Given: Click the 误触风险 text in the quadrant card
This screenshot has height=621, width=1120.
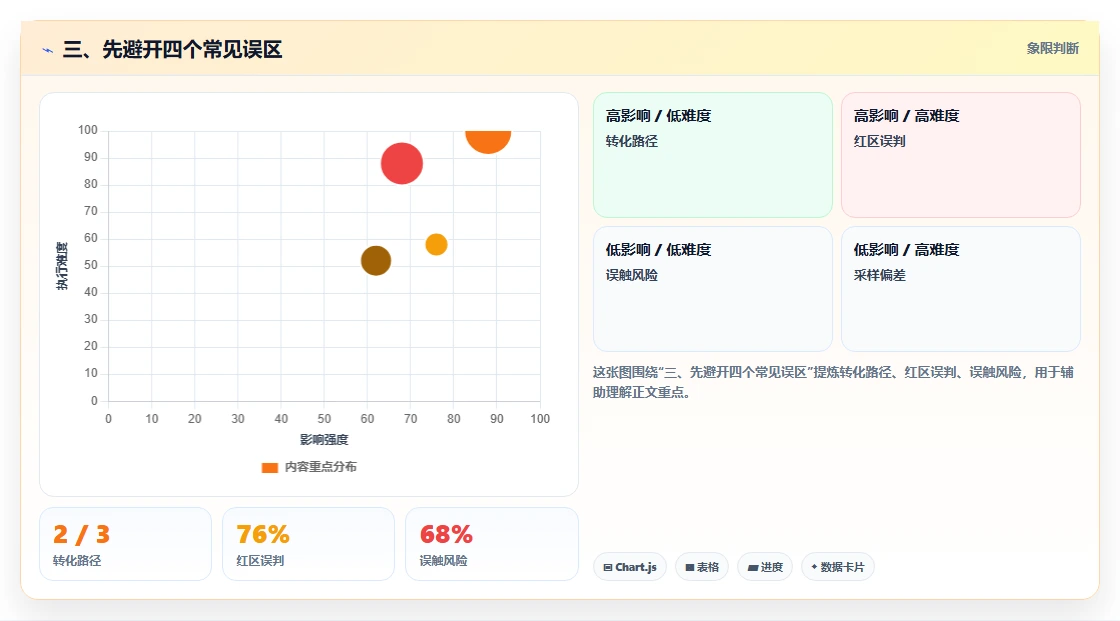Looking at the screenshot, I should click(631, 275).
